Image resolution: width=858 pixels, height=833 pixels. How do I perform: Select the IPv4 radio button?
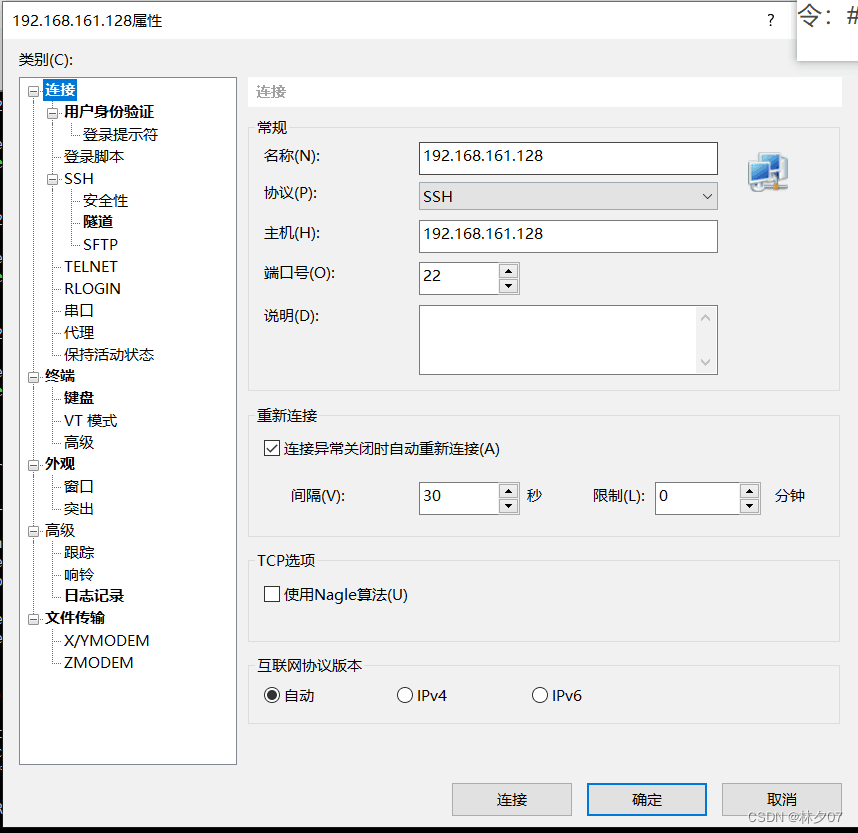(404, 695)
